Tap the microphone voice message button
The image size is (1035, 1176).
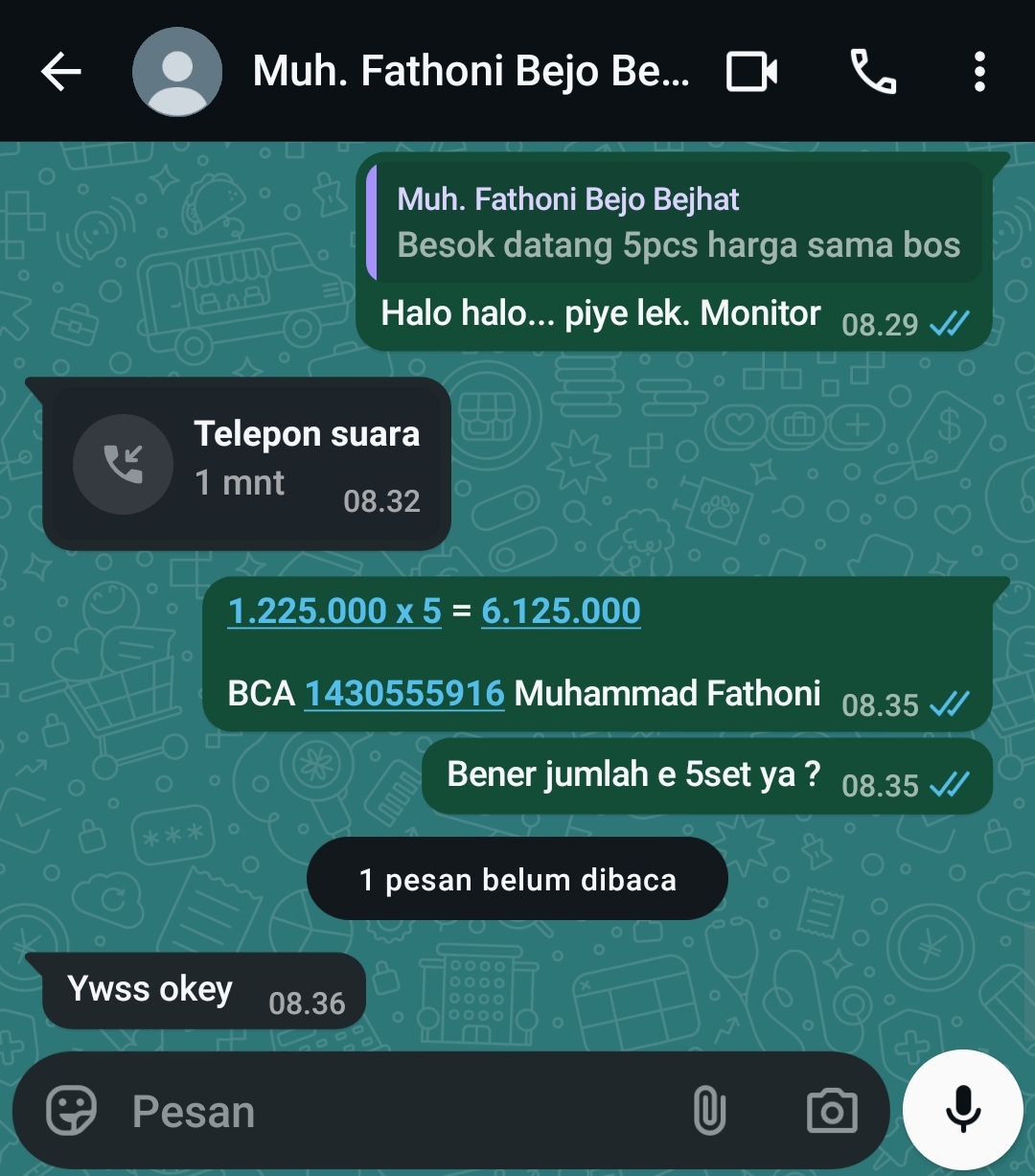pyautogui.click(x=963, y=1110)
